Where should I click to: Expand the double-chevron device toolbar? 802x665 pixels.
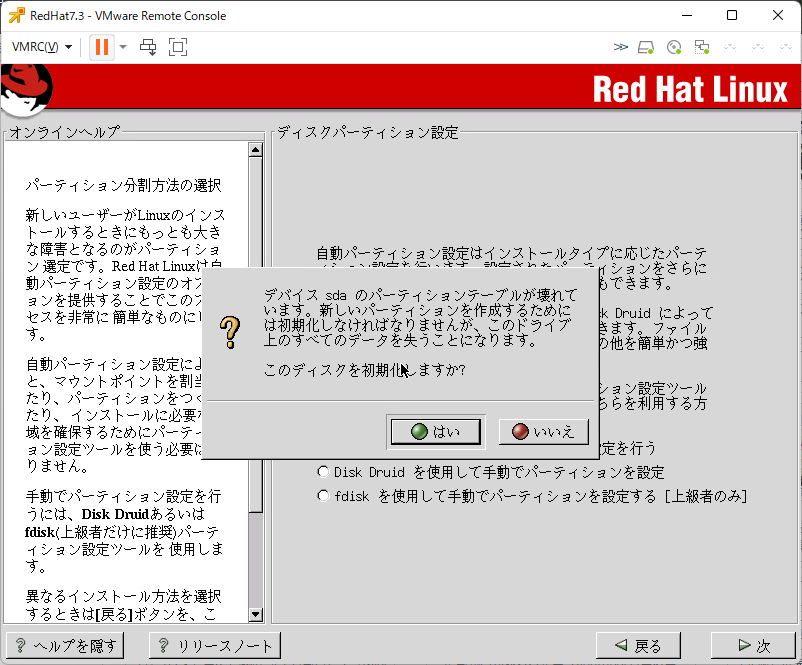pyautogui.click(x=620, y=47)
